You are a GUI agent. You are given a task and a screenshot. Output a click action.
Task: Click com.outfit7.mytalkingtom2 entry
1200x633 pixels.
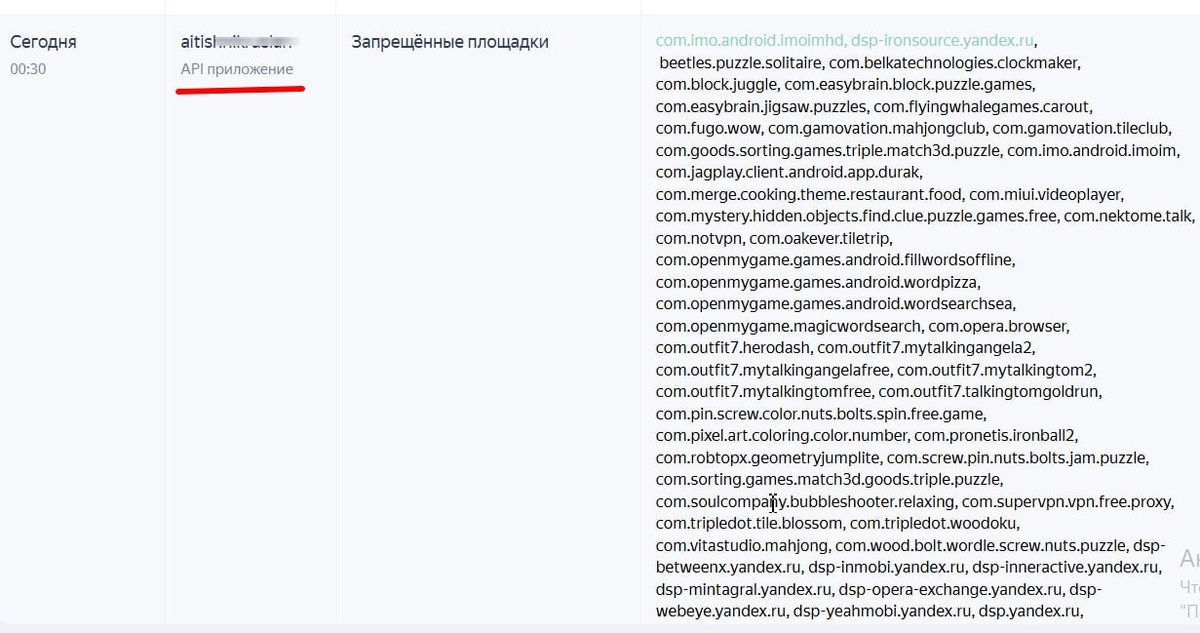995,370
